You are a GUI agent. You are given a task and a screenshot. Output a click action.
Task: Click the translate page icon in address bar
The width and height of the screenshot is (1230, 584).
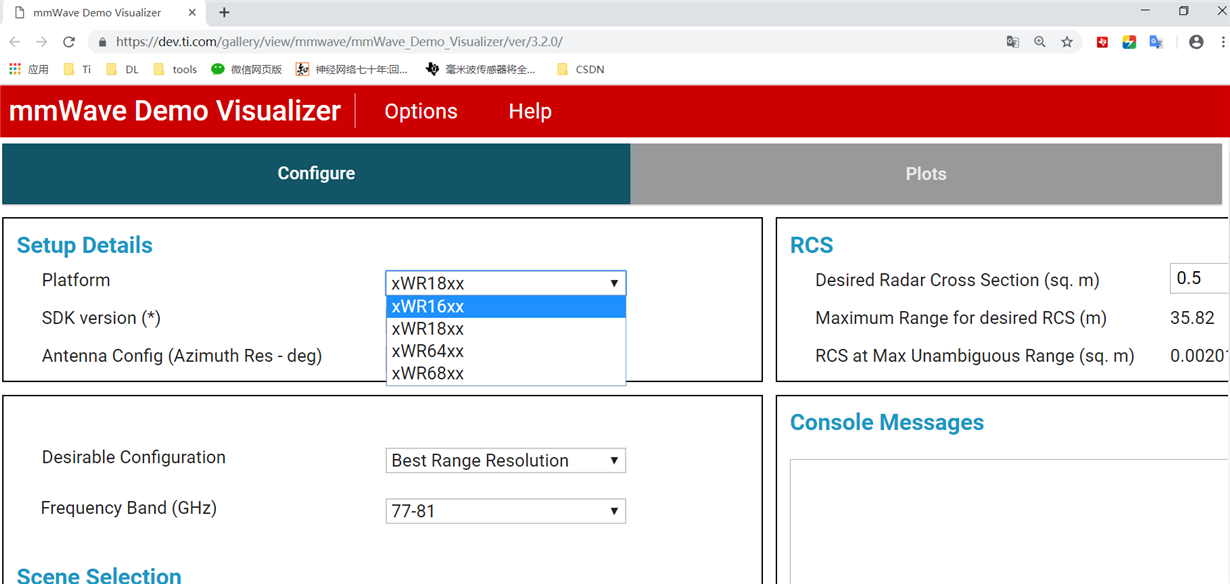click(x=1013, y=42)
